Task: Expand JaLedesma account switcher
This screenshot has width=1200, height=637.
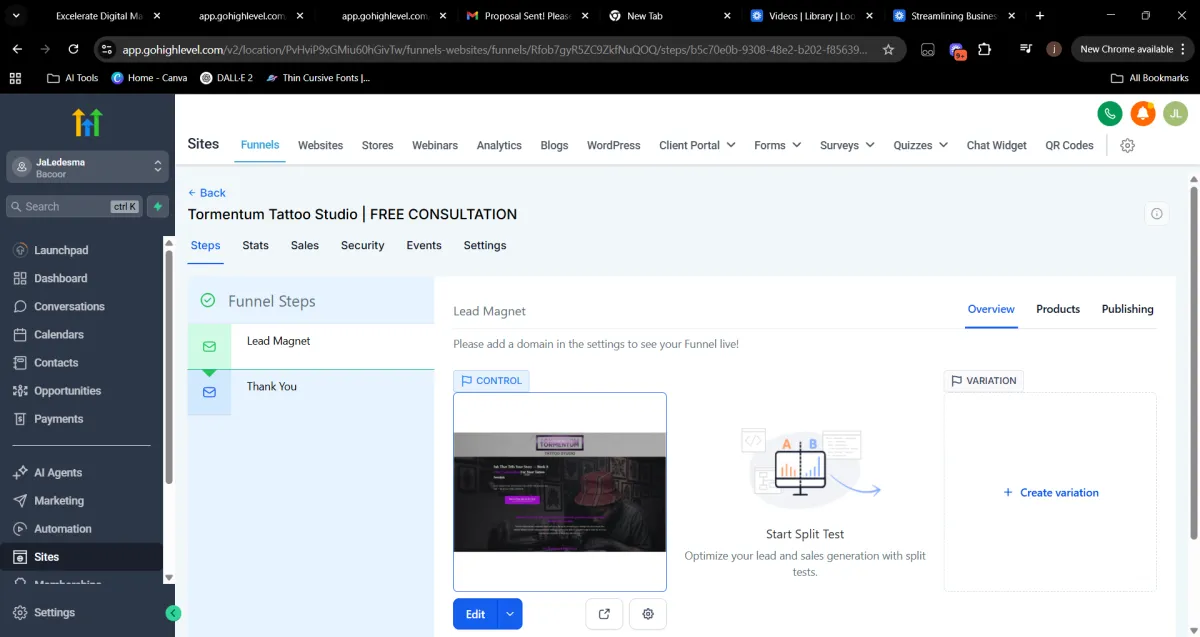Action: tap(87, 167)
